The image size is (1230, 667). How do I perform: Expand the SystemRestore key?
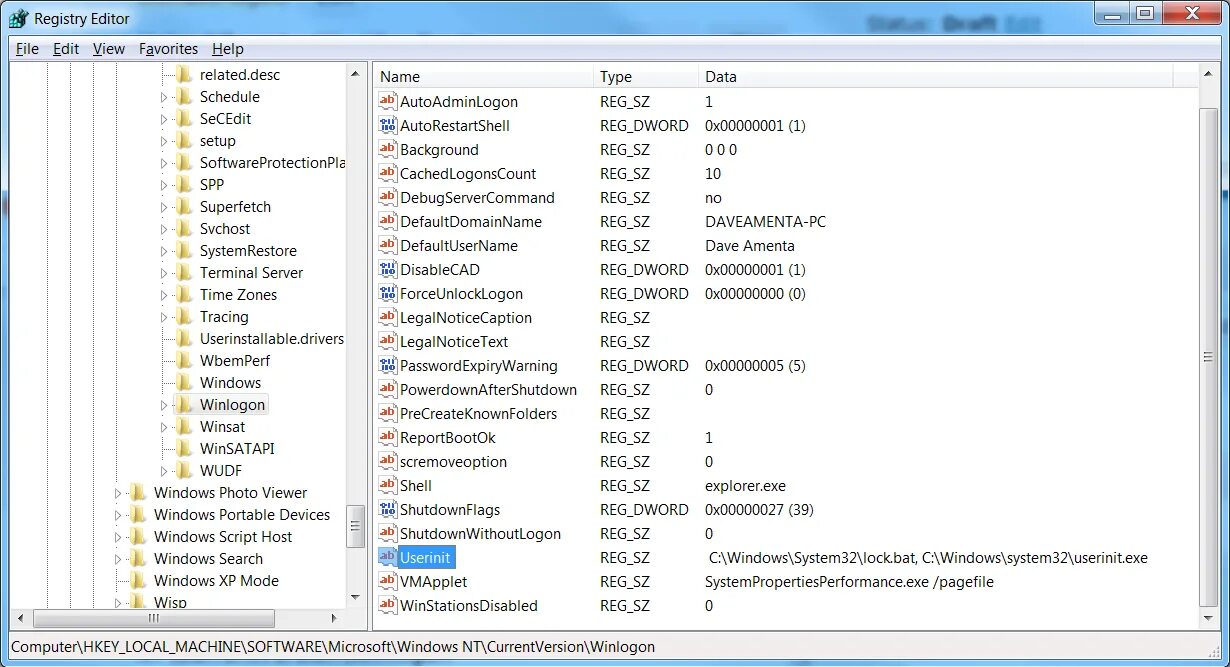pyautogui.click(x=165, y=251)
